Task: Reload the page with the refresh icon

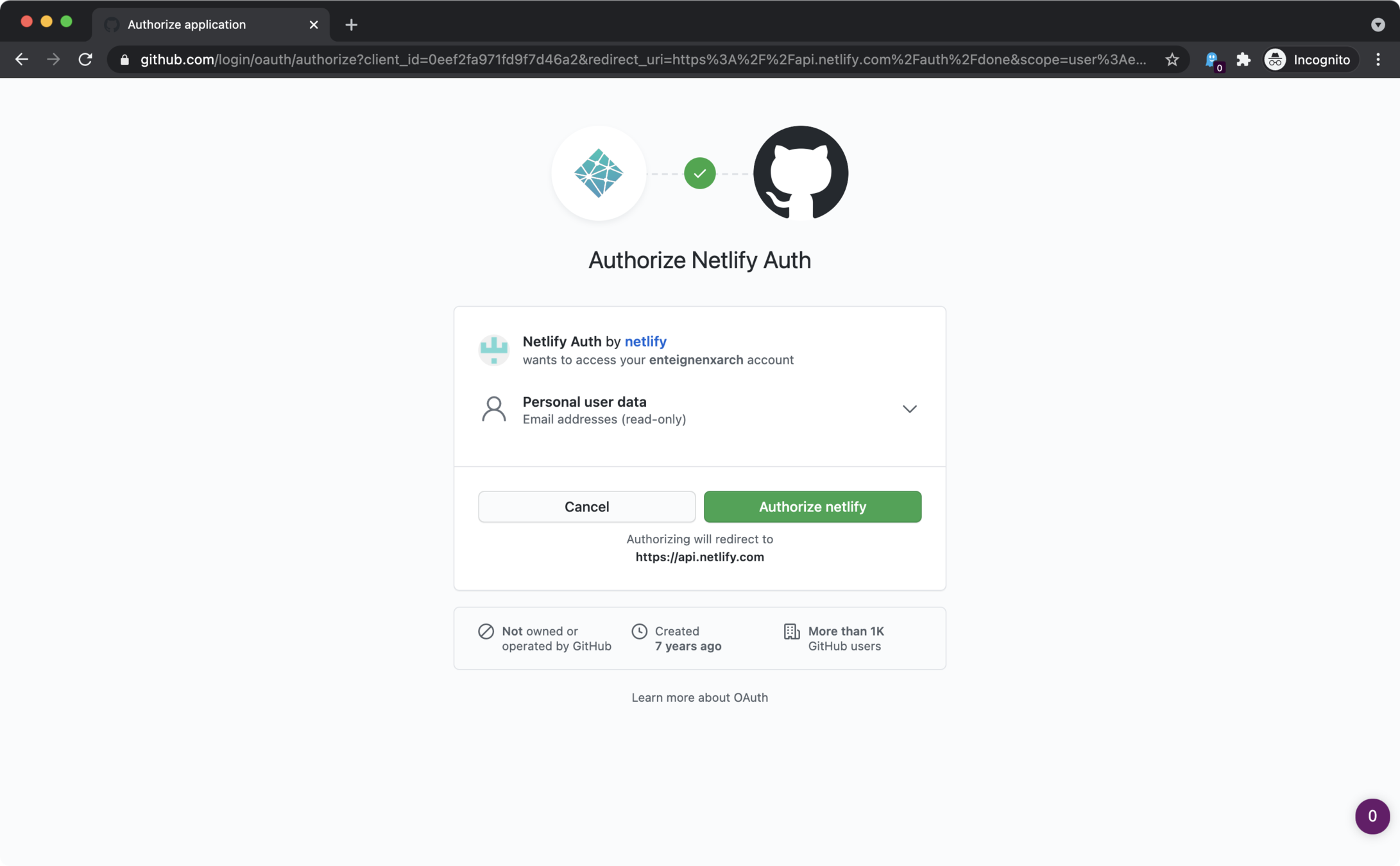Action: point(85,60)
